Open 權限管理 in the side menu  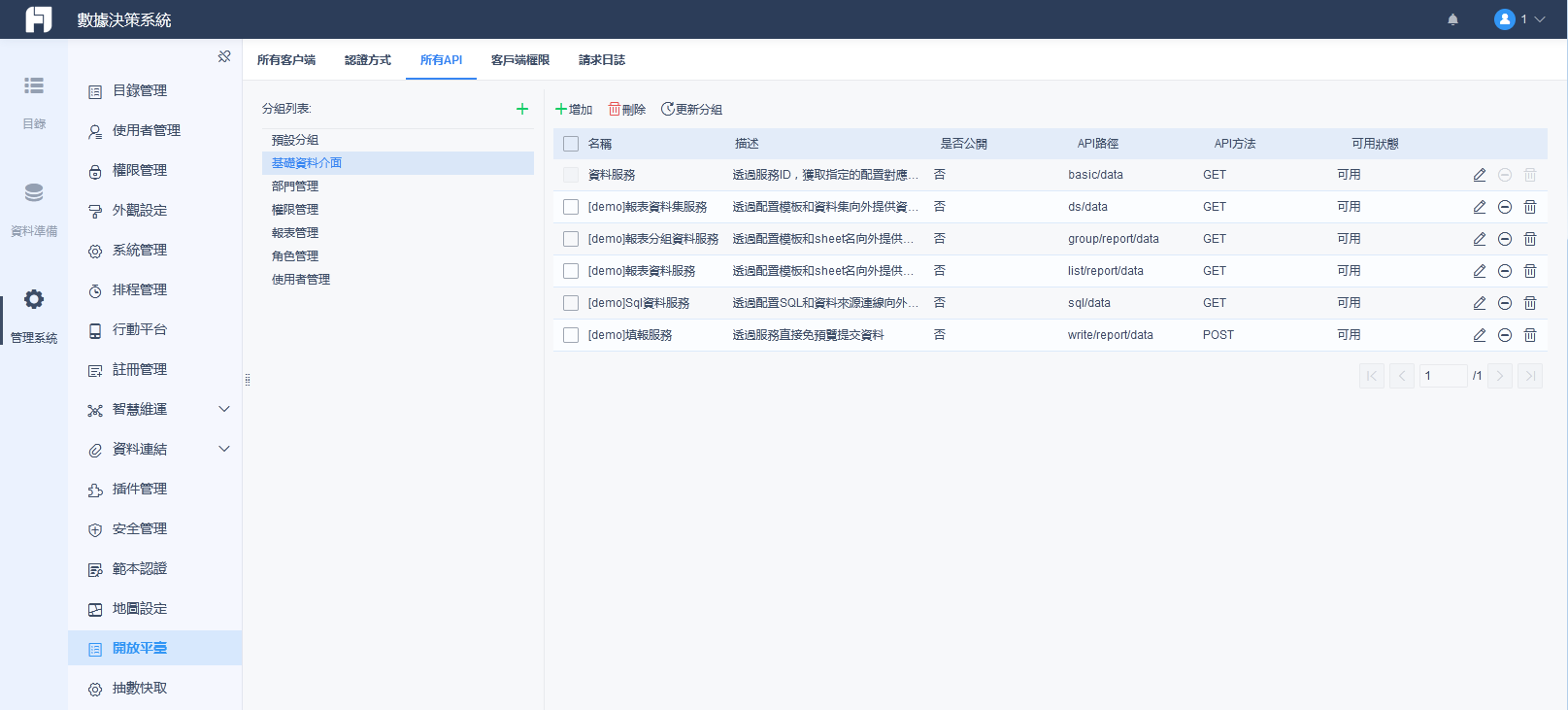tap(155, 170)
